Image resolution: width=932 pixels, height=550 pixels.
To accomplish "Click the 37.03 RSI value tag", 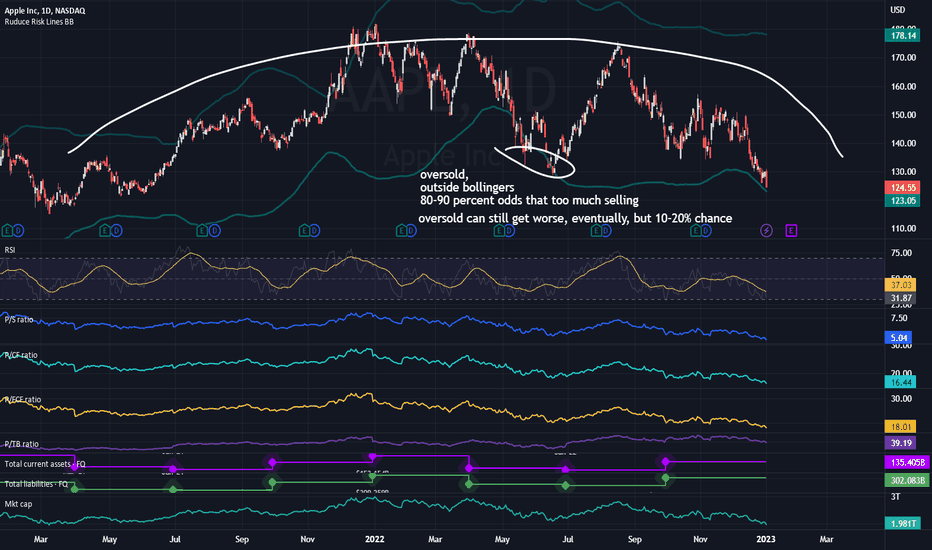I will click(900, 285).
